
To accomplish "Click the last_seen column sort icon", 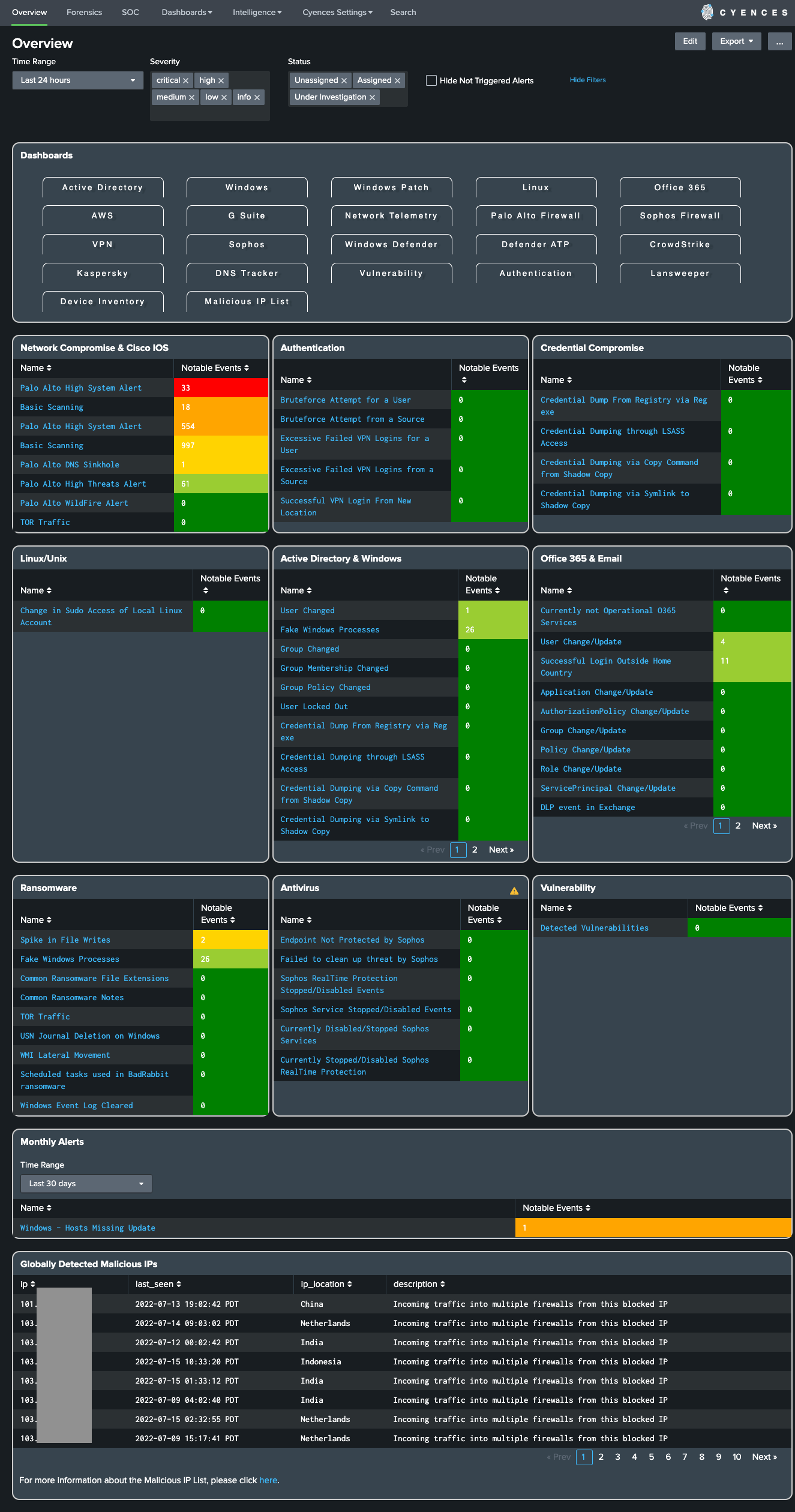I will [x=179, y=1284].
